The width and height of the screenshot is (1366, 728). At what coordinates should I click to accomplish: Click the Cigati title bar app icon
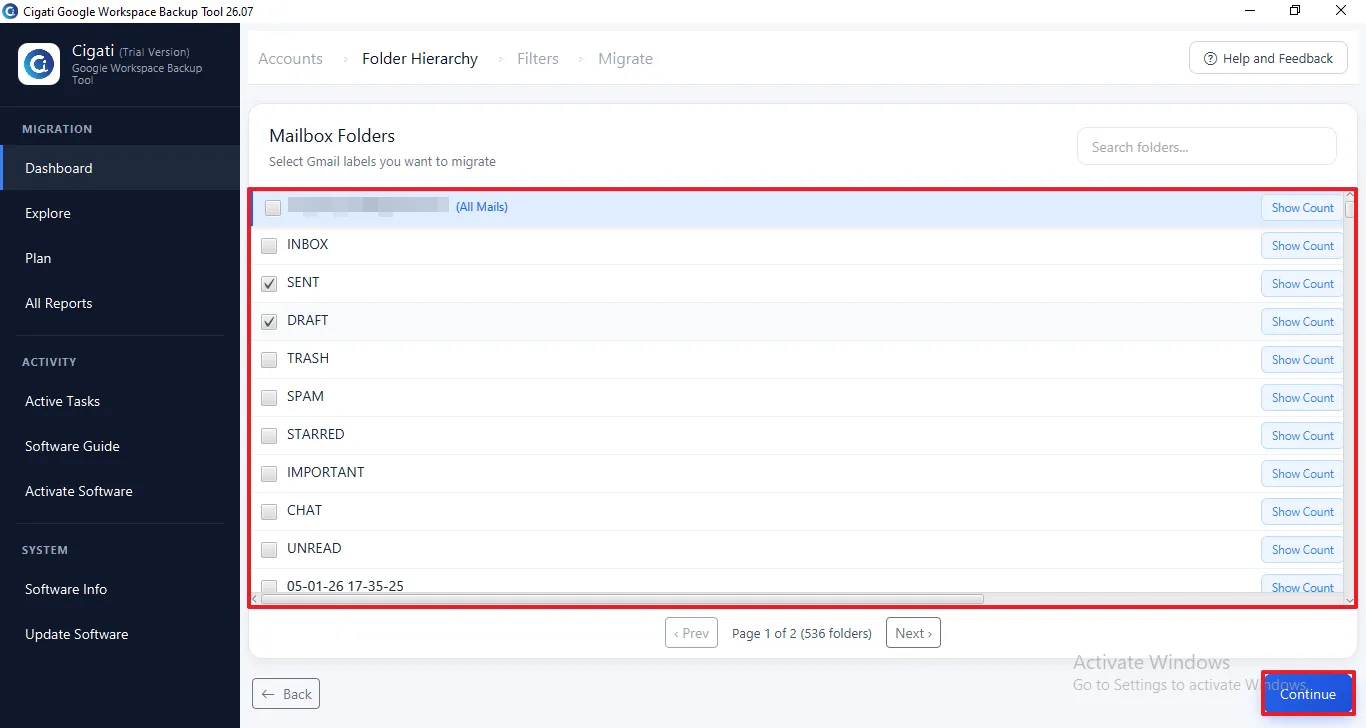click(10, 11)
